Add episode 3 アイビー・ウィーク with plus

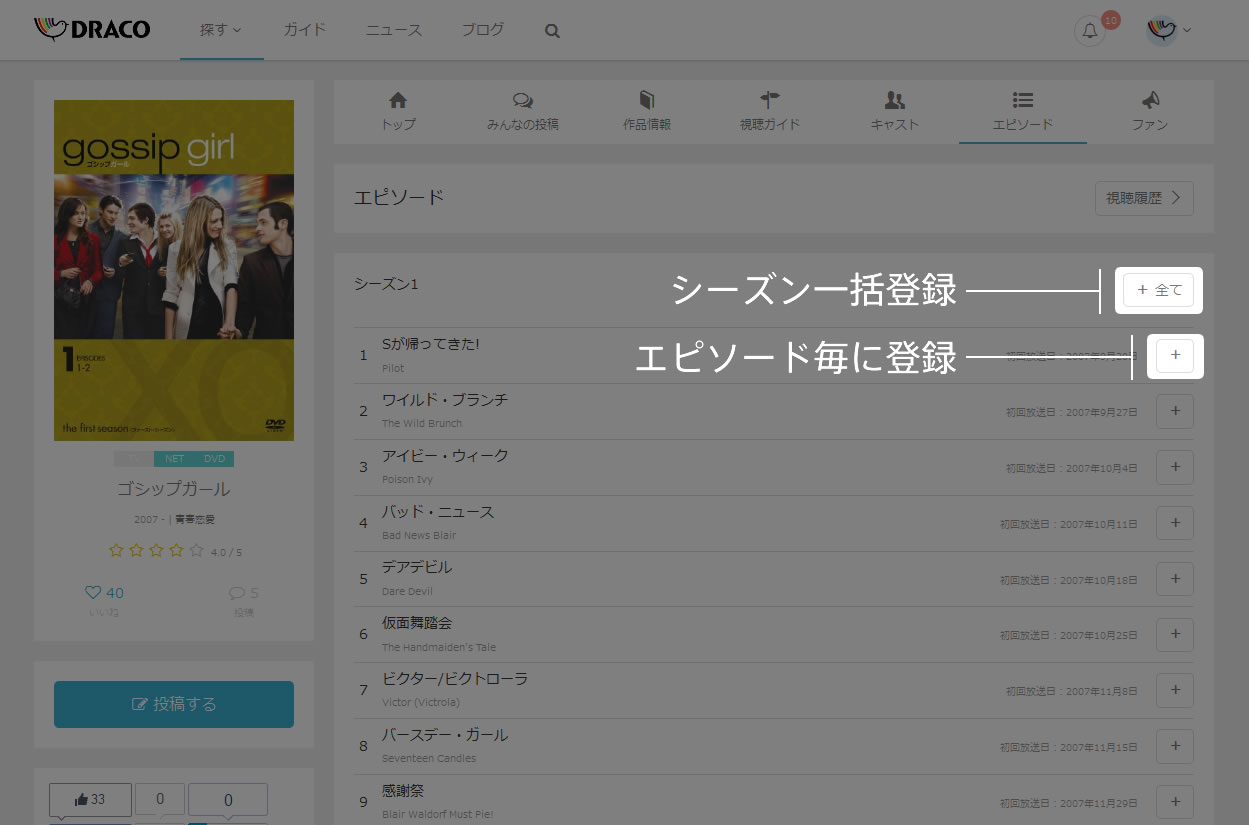[x=1175, y=467]
